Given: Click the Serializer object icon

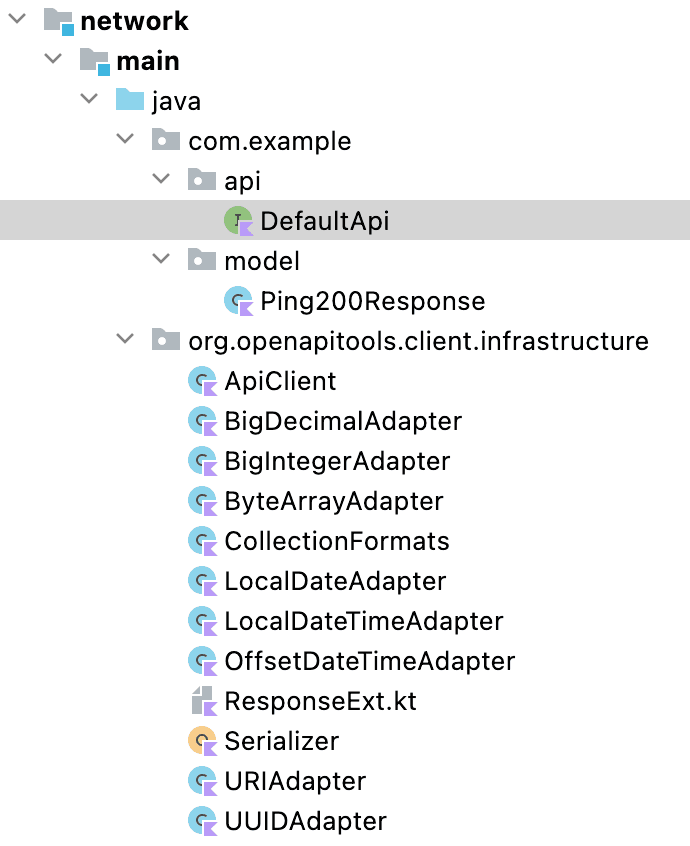Looking at the screenshot, I should pos(203,741).
